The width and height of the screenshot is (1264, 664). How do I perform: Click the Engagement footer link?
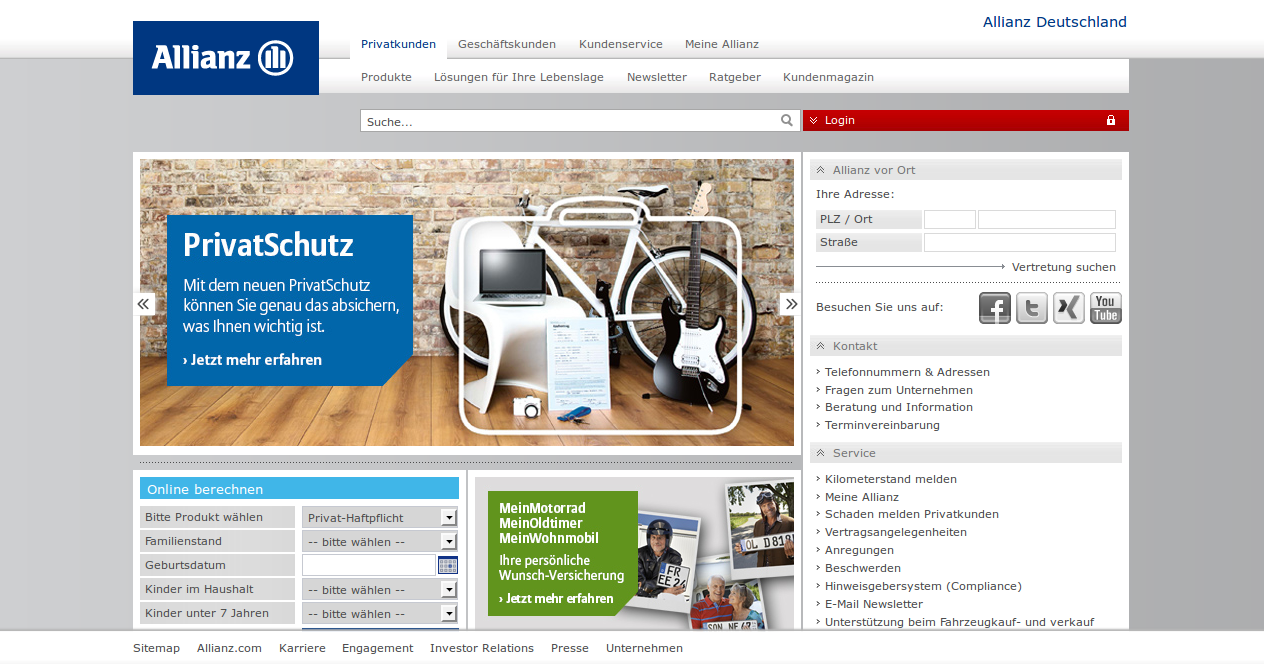click(x=377, y=648)
